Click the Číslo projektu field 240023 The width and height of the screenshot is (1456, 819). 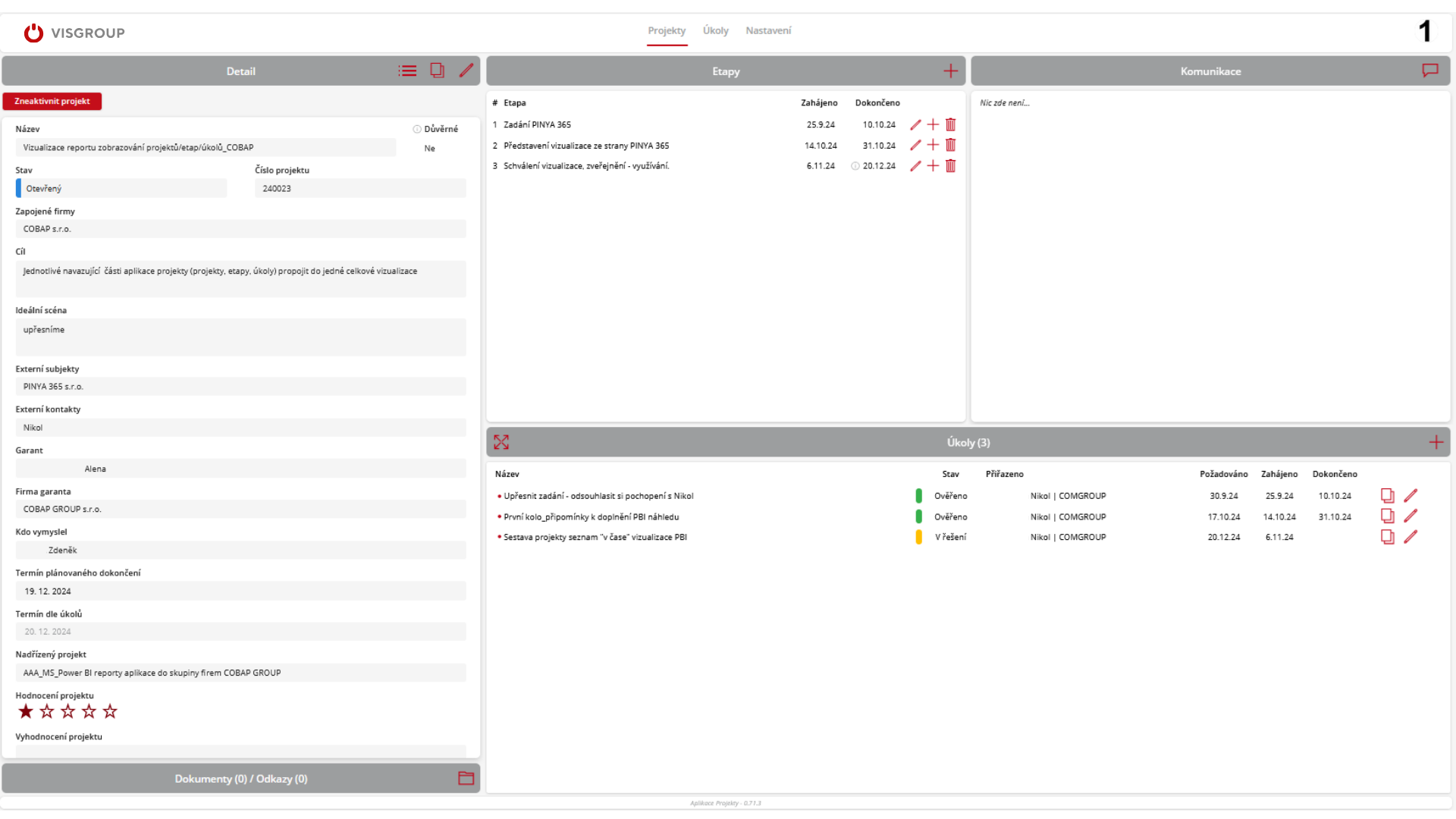pos(360,189)
